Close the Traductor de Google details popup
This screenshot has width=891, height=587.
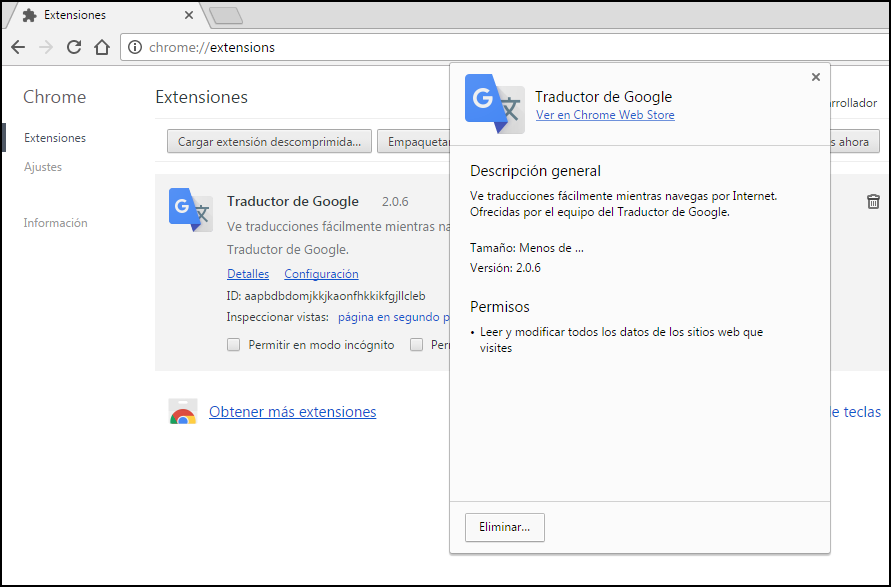[816, 77]
